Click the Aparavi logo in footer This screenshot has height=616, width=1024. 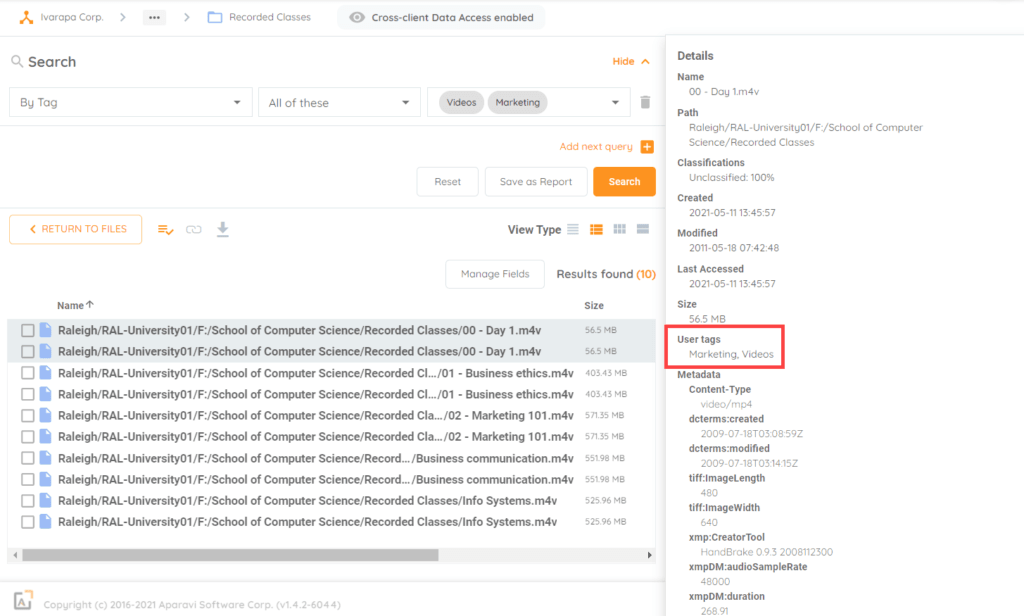(23, 600)
